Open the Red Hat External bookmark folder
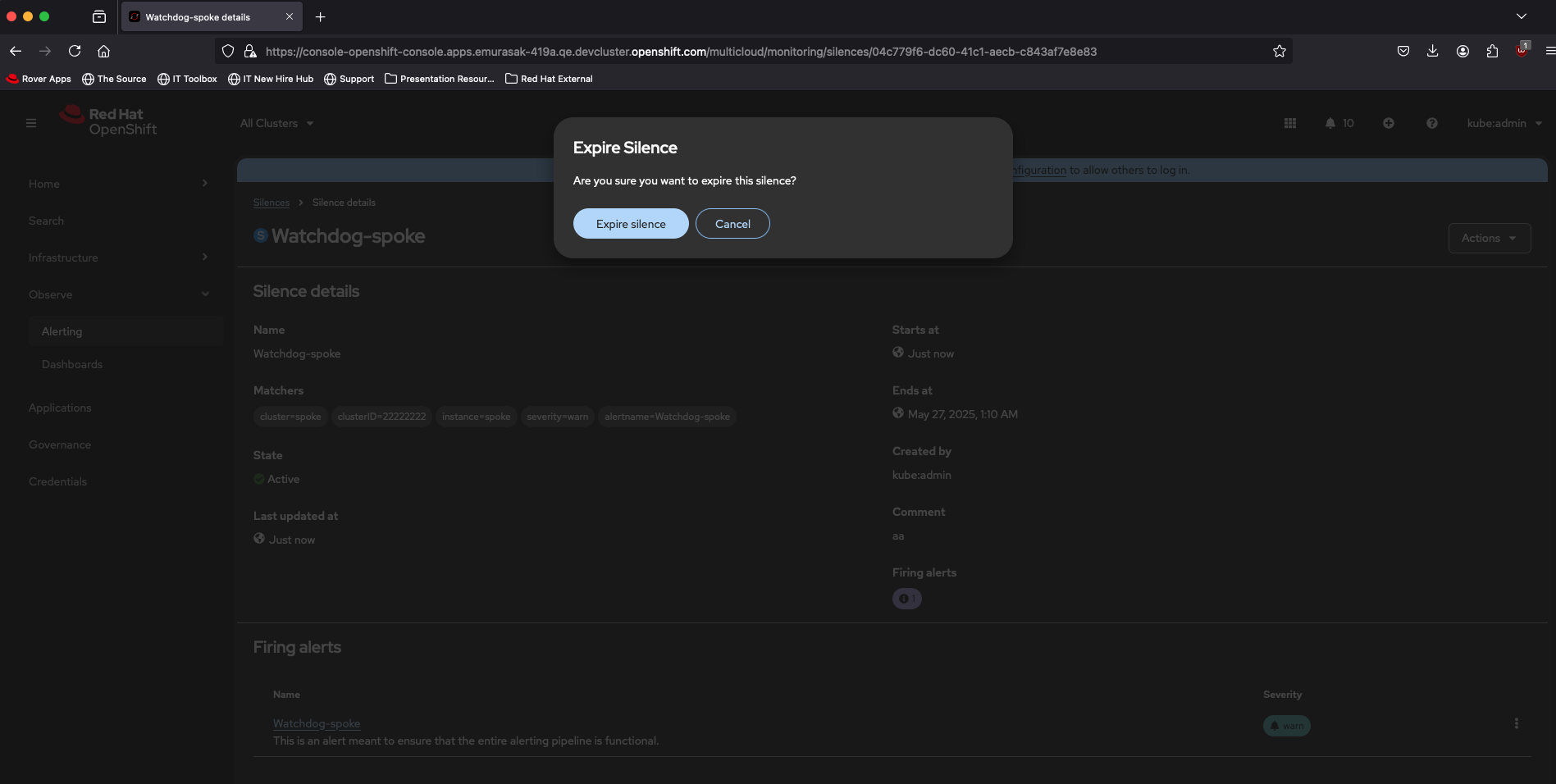1556x784 pixels. (x=549, y=79)
